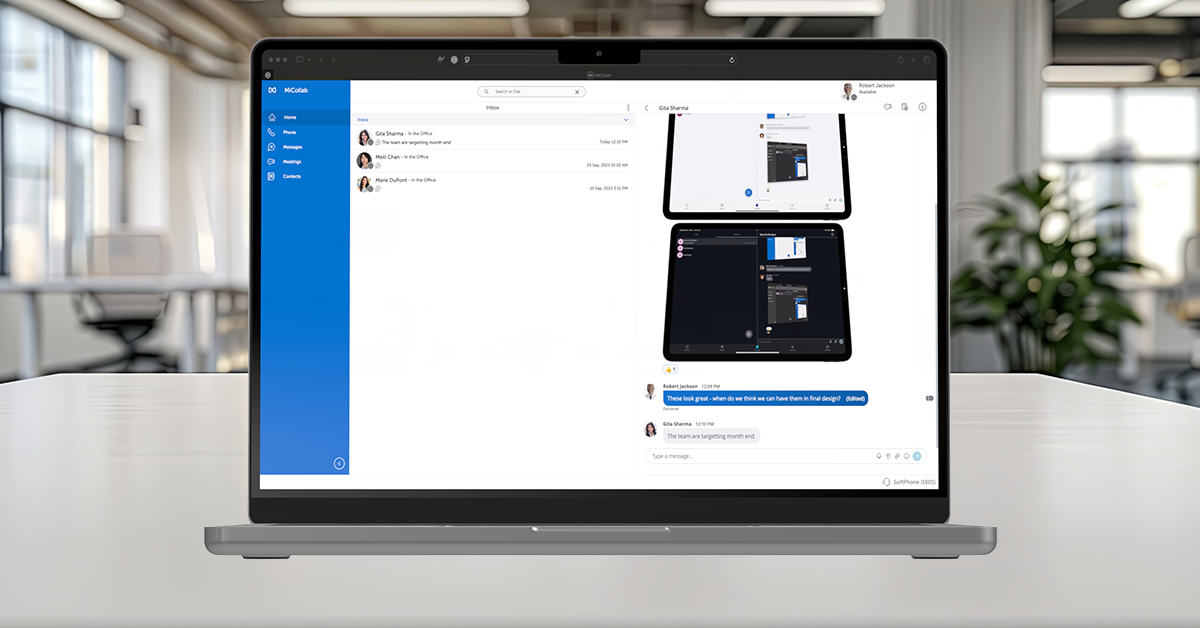
Task: Start a video call with Gita Sharma
Action: (887, 107)
